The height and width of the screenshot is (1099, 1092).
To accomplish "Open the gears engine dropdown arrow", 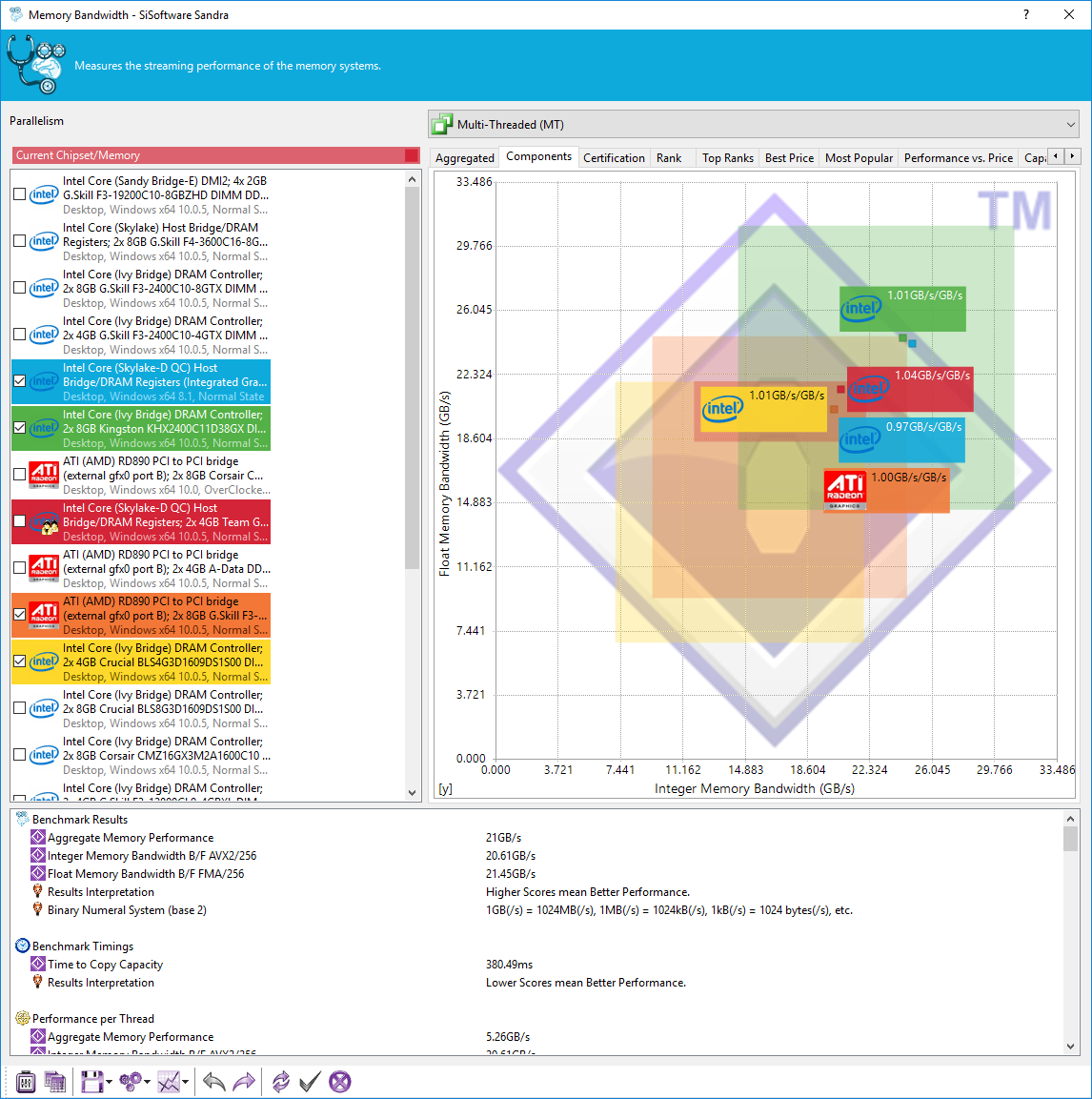I will (x=147, y=1082).
